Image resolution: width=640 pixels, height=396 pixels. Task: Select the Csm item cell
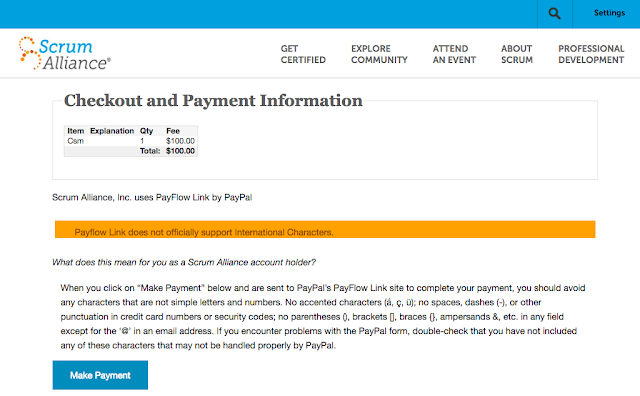[x=76, y=141]
